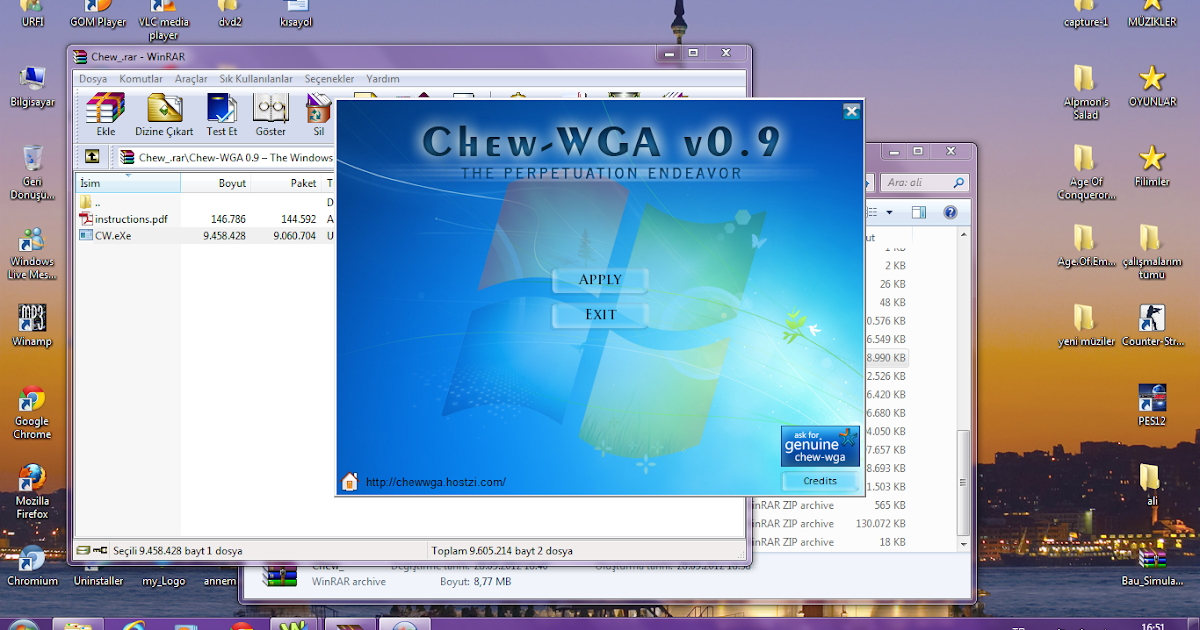The image size is (1200, 630).
Task: Click the help icon in the Explorer window
Action: pos(950,212)
